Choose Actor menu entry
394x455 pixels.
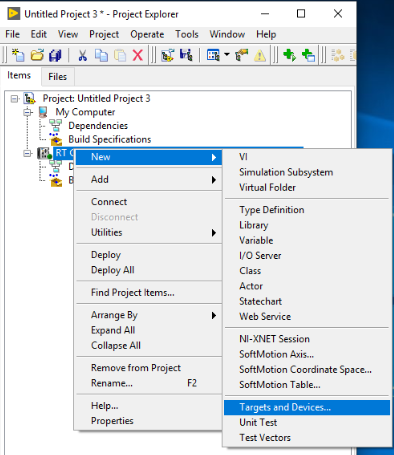pos(307,286)
